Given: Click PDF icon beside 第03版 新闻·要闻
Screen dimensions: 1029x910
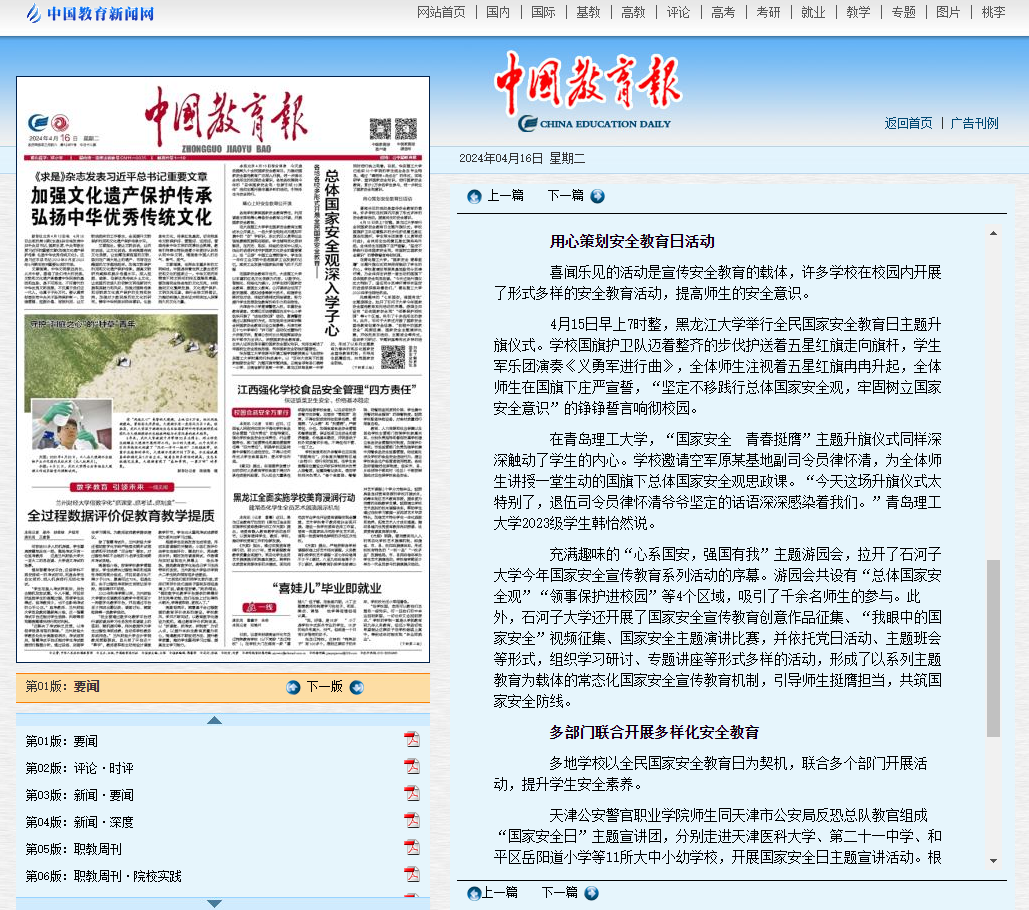Looking at the screenshot, I should 411,794.
